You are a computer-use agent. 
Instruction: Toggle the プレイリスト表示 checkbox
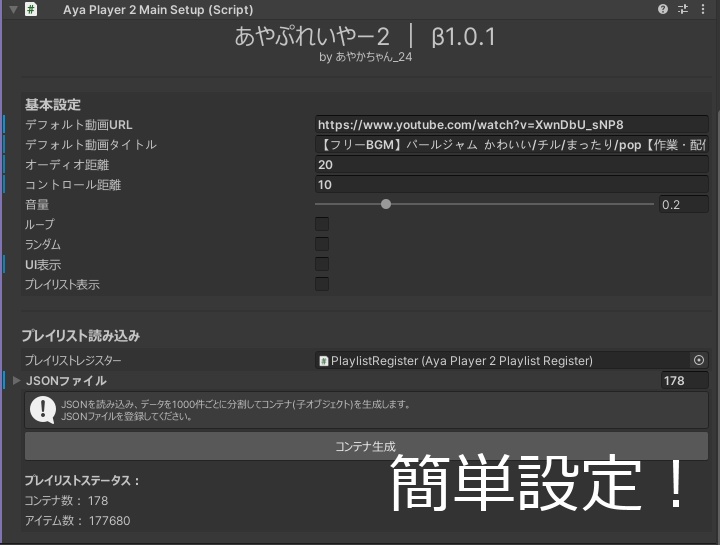(x=322, y=284)
